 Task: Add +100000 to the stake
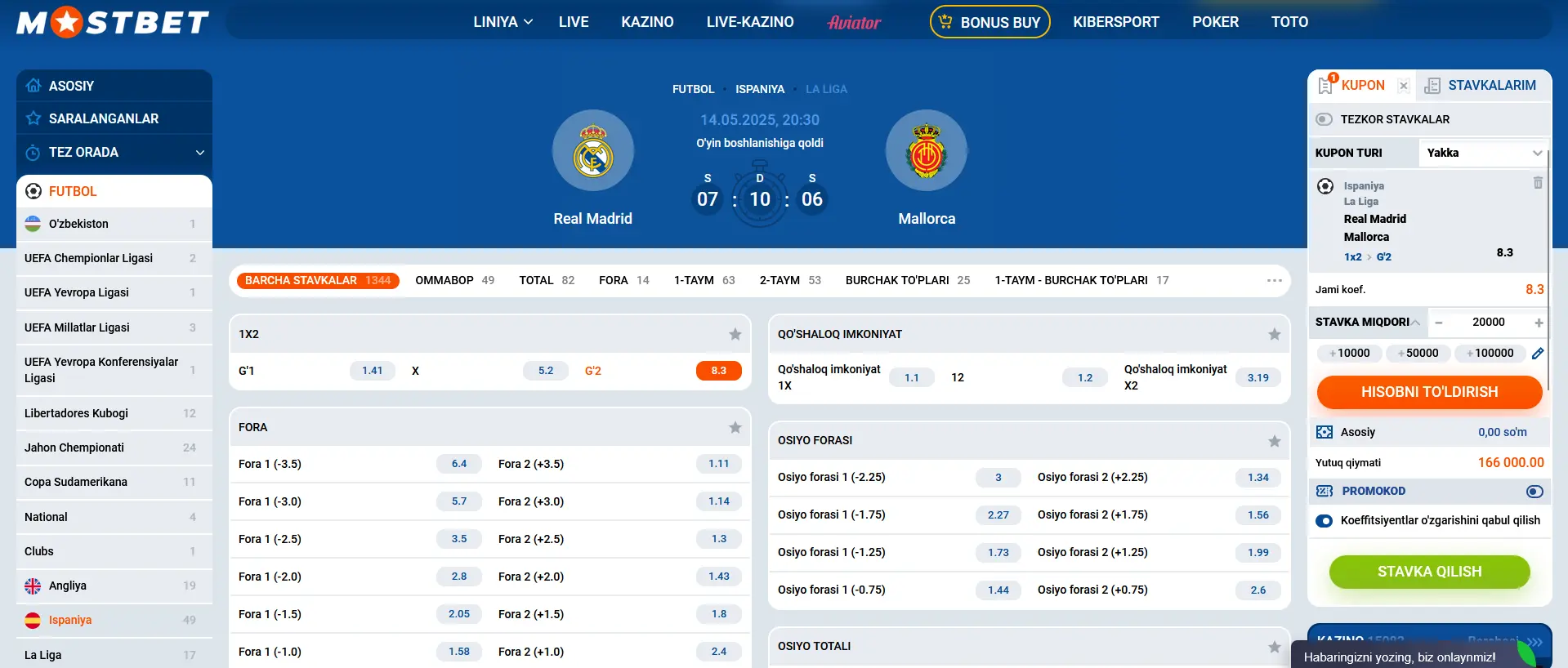click(x=1490, y=354)
